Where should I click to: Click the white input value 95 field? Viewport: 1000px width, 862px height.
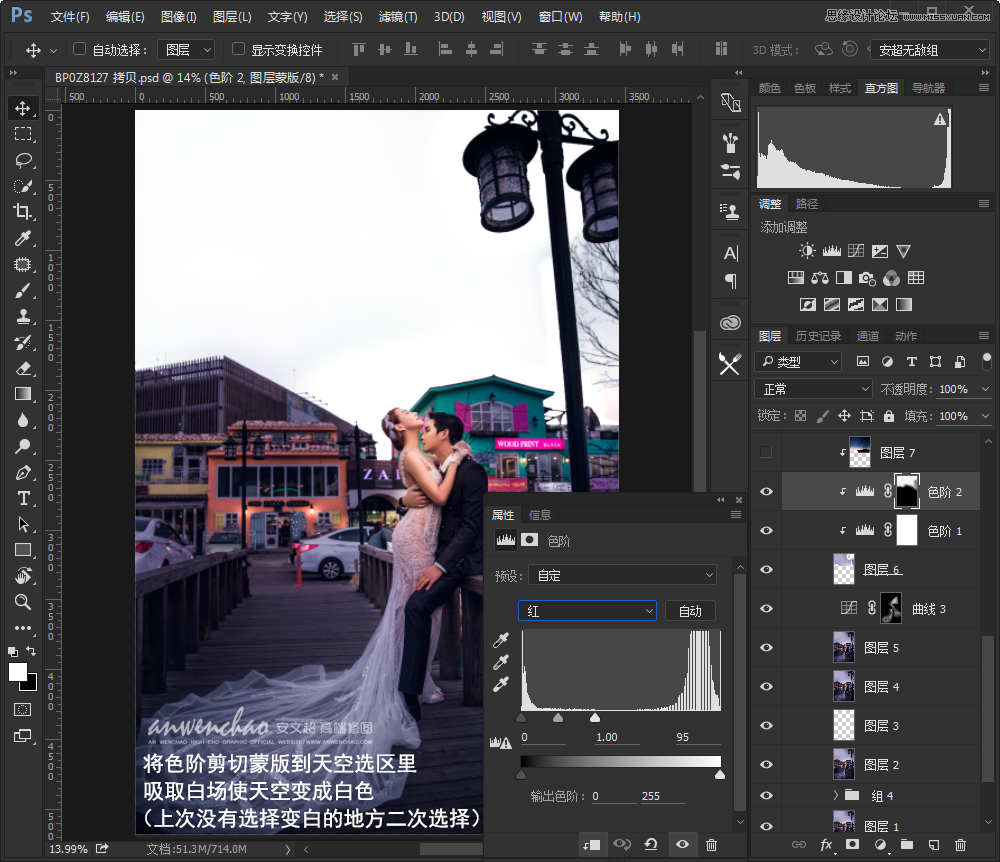(696, 737)
